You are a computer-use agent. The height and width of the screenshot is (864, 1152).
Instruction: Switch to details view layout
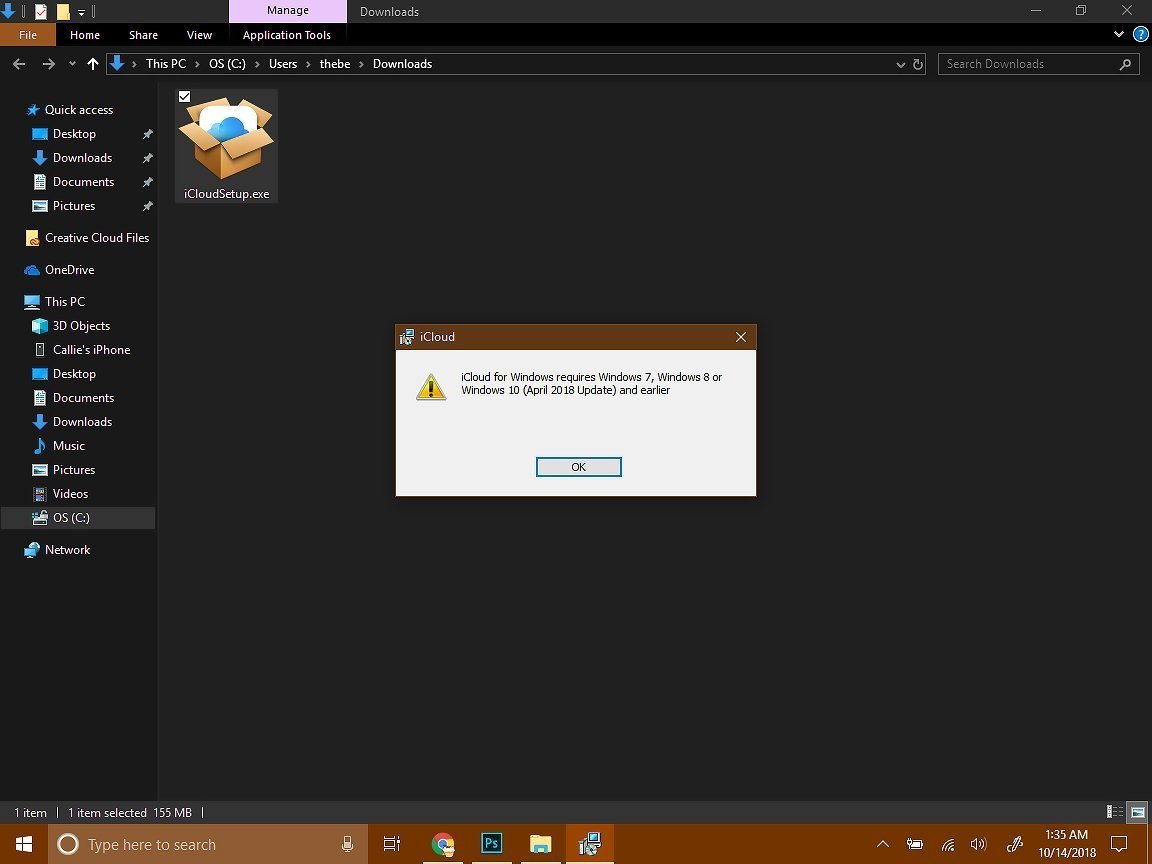point(1115,812)
